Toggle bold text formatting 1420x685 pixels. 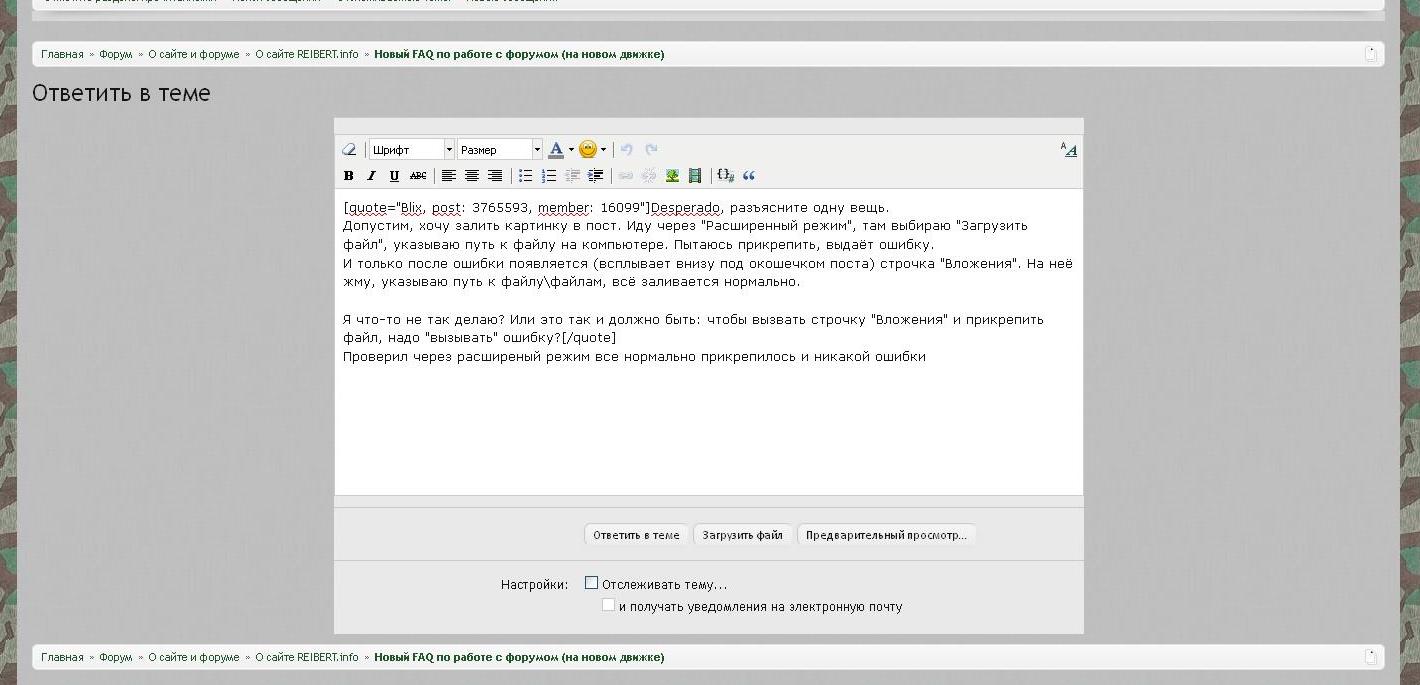(349, 176)
